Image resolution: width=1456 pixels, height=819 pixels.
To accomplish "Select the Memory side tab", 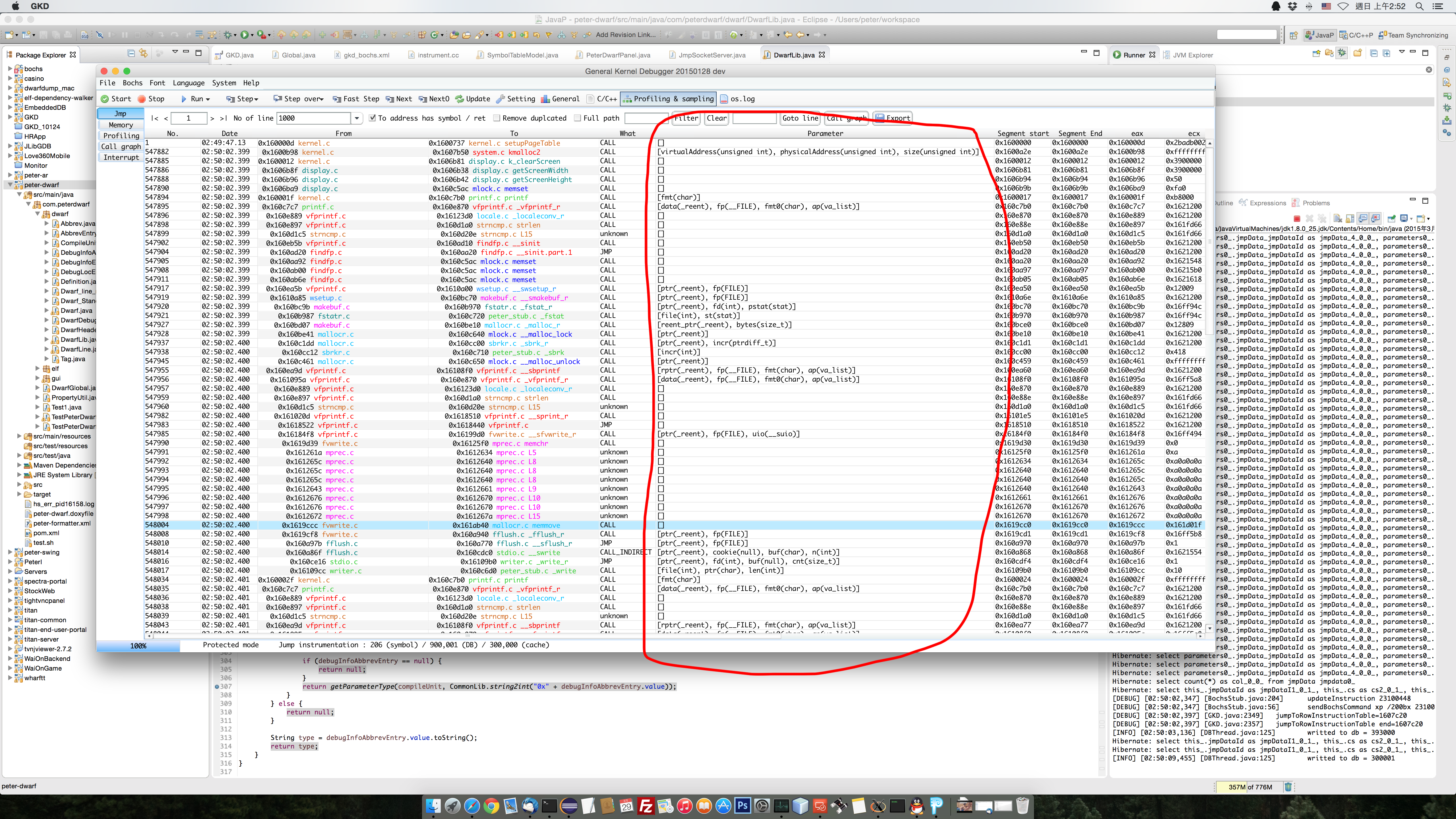I will point(121,125).
